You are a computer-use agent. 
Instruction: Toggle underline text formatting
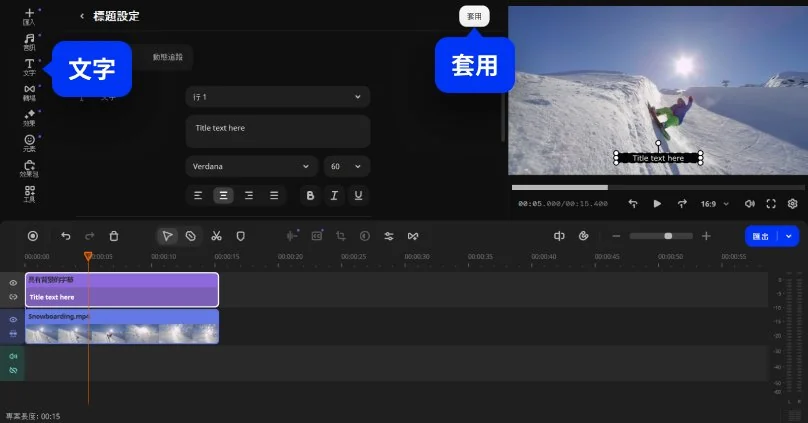(x=358, y=195)
